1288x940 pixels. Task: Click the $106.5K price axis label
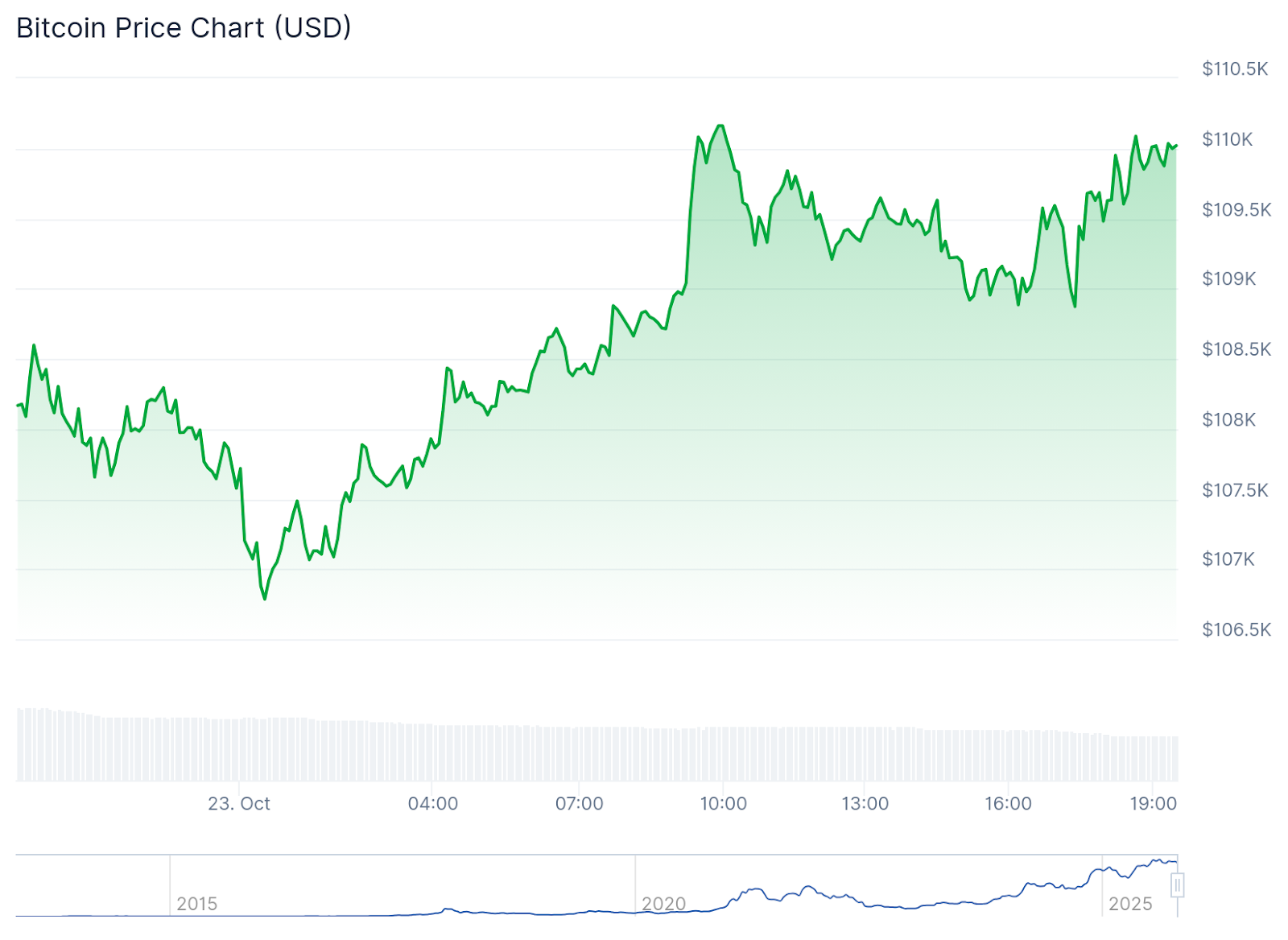[1236, 629]
